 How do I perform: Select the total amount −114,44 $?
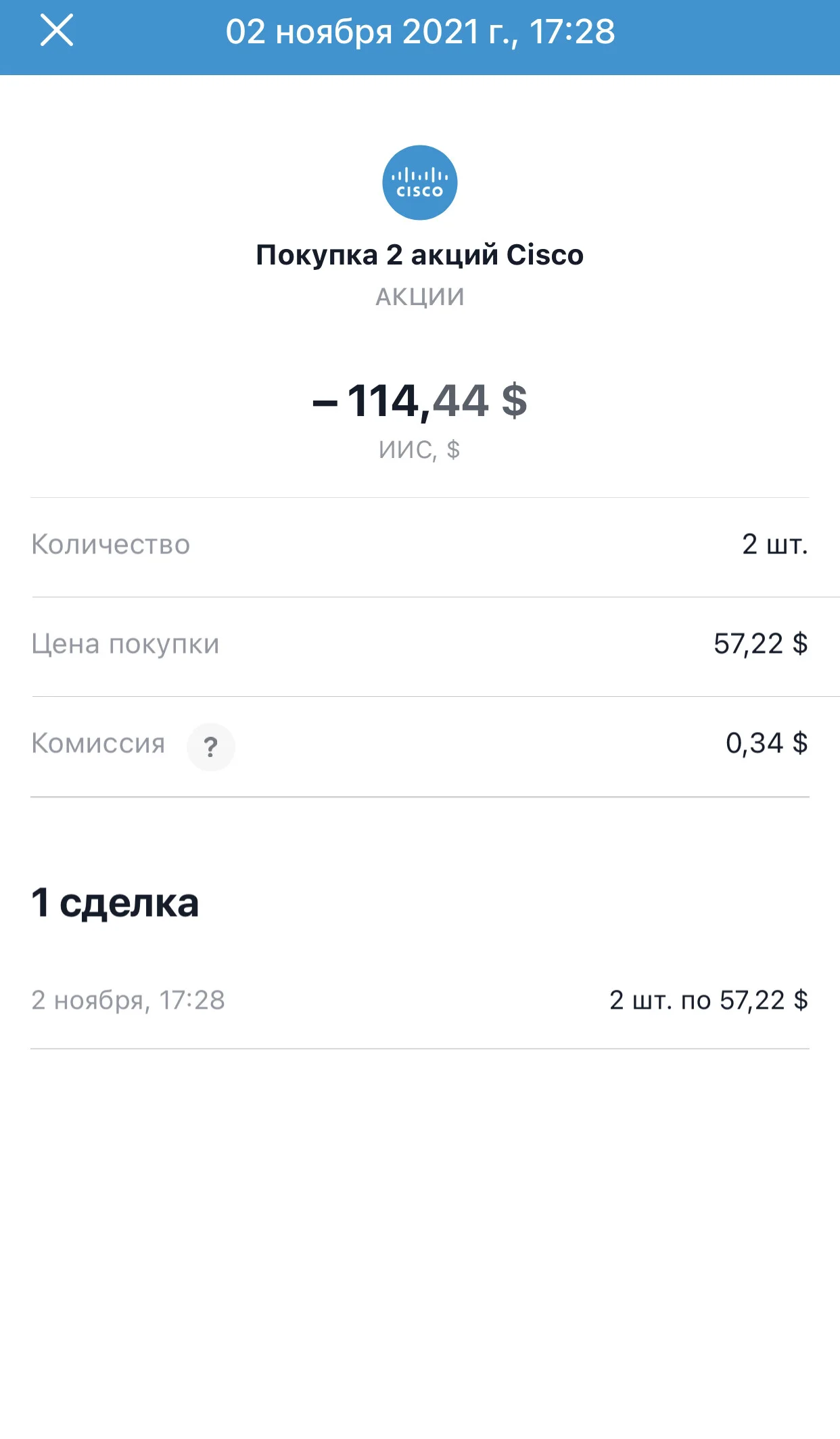420,401
